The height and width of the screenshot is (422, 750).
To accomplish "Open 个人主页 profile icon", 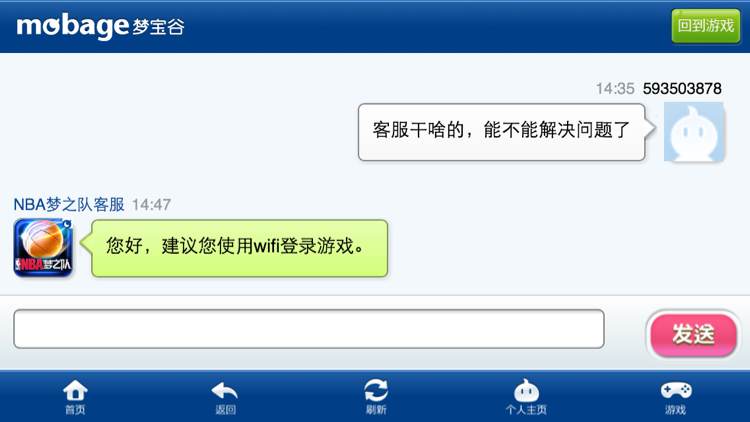I will [526, 390].
